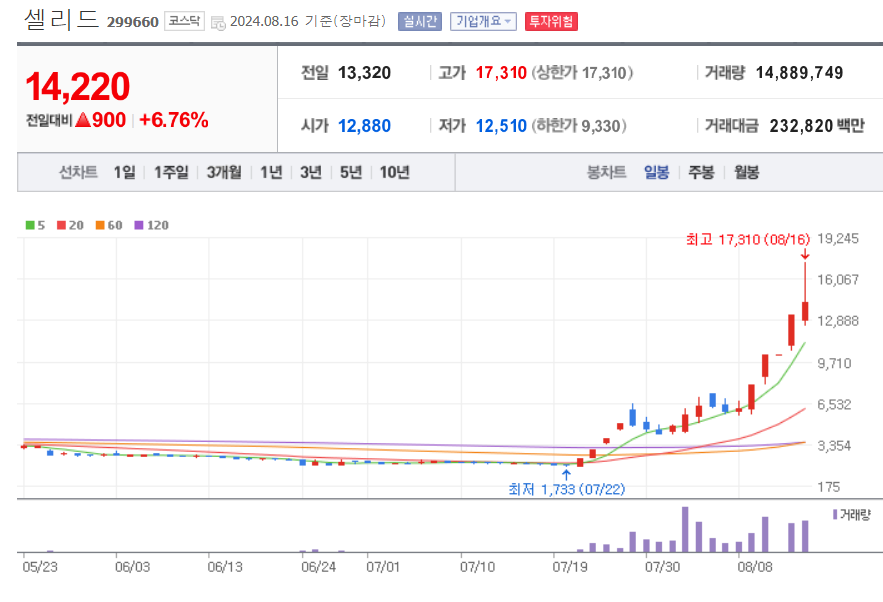Click the 투자위험 red badge
The image size is (883, 602).
pyautogui.click(x=551, y=21)
